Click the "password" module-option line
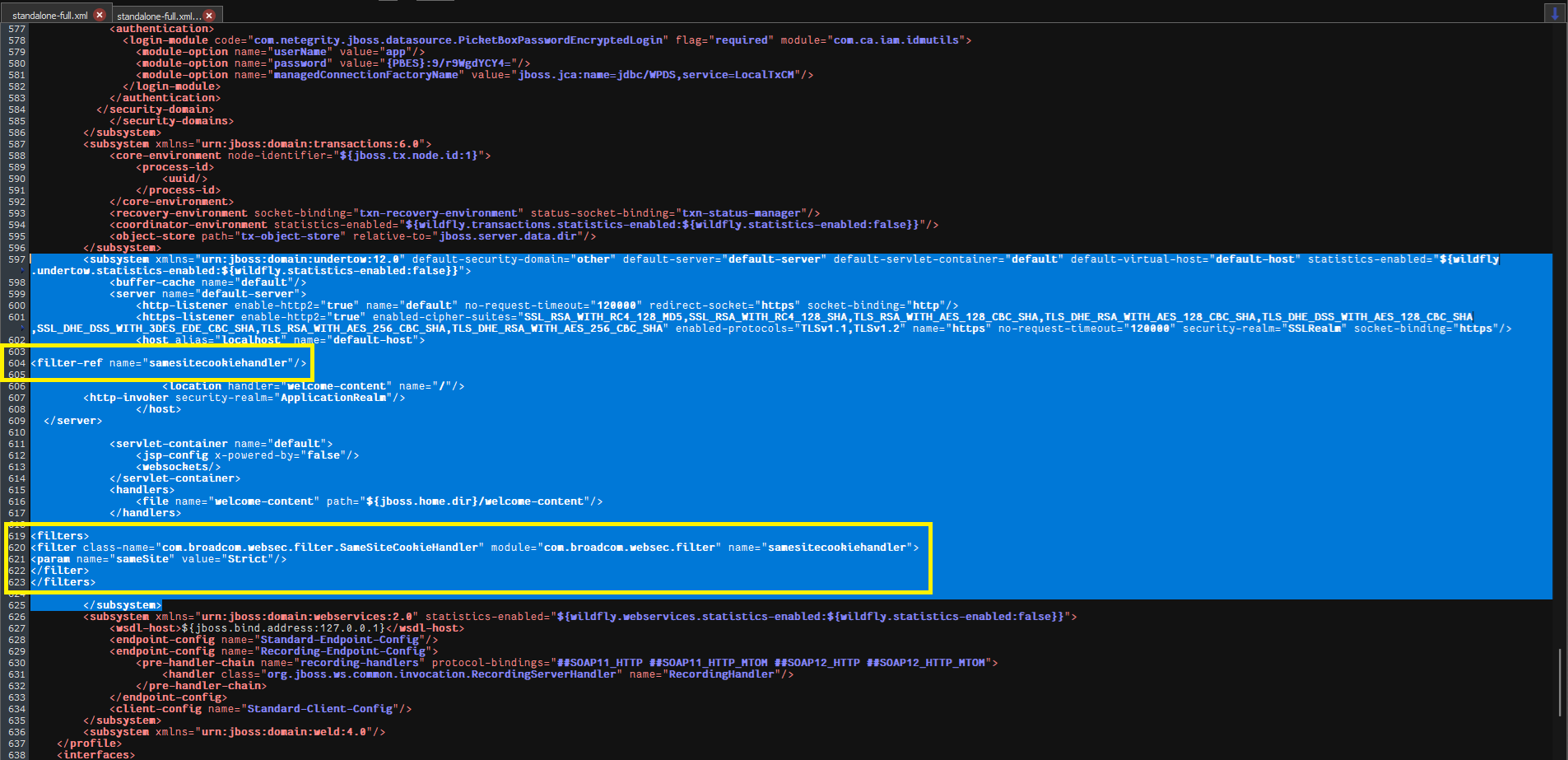 pos(333,63)
